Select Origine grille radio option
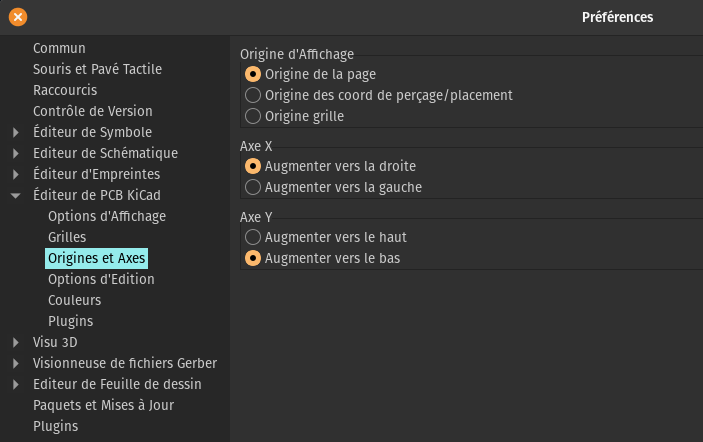This screenshot has width=703, height=442. tap(253, 116)
